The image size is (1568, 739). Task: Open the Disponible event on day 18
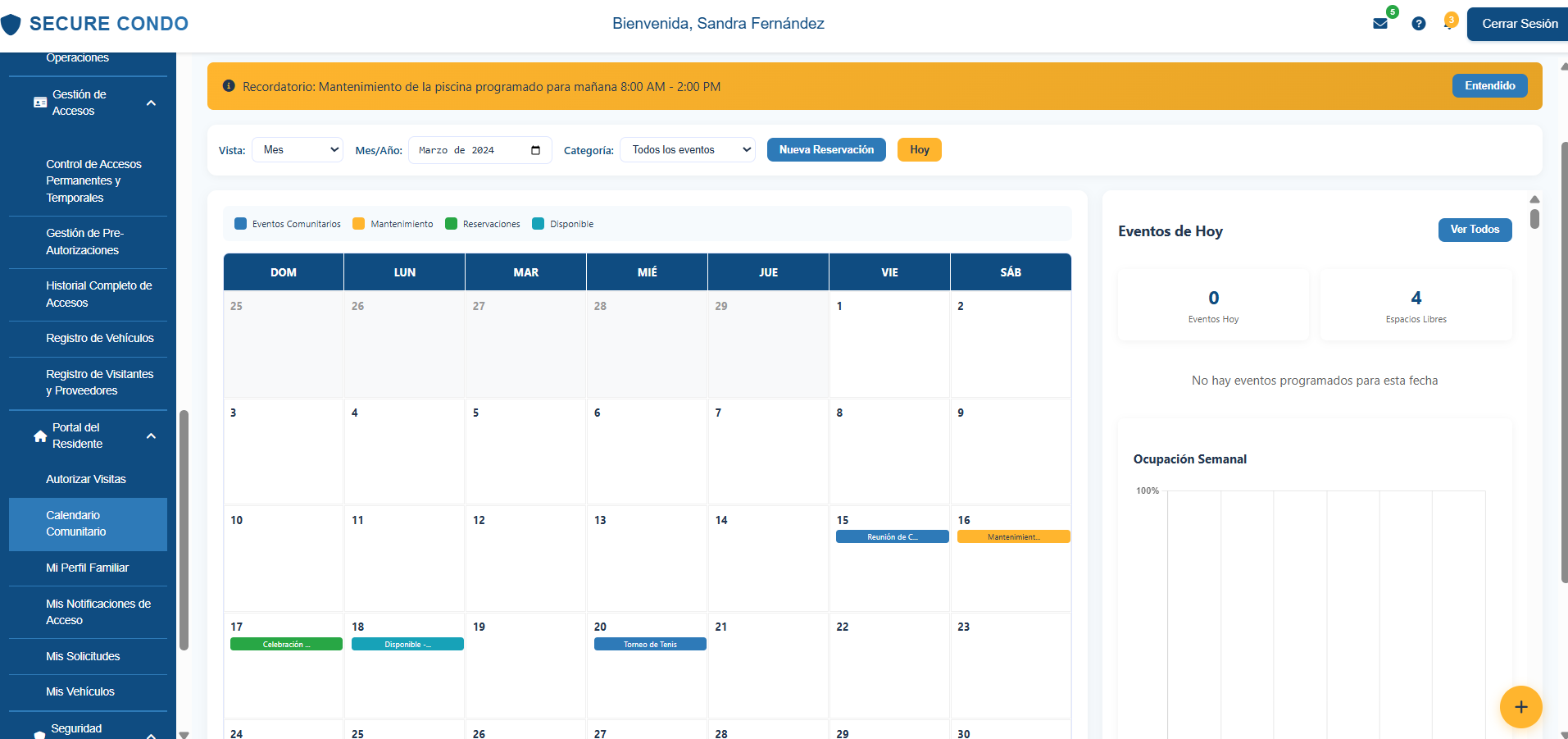pyautogui.click(x=407, y=645)
